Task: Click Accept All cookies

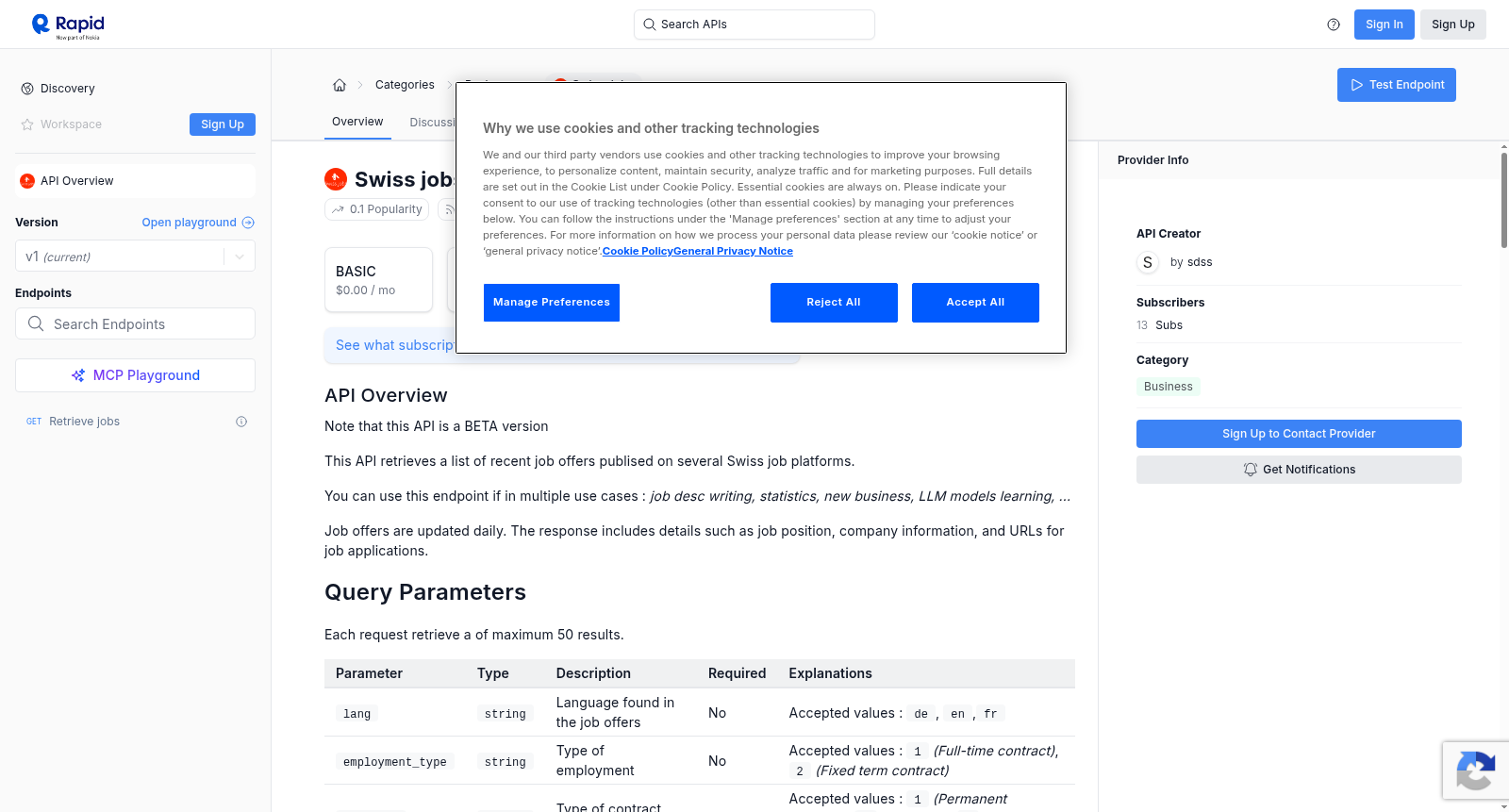Action: pos(975,303)
